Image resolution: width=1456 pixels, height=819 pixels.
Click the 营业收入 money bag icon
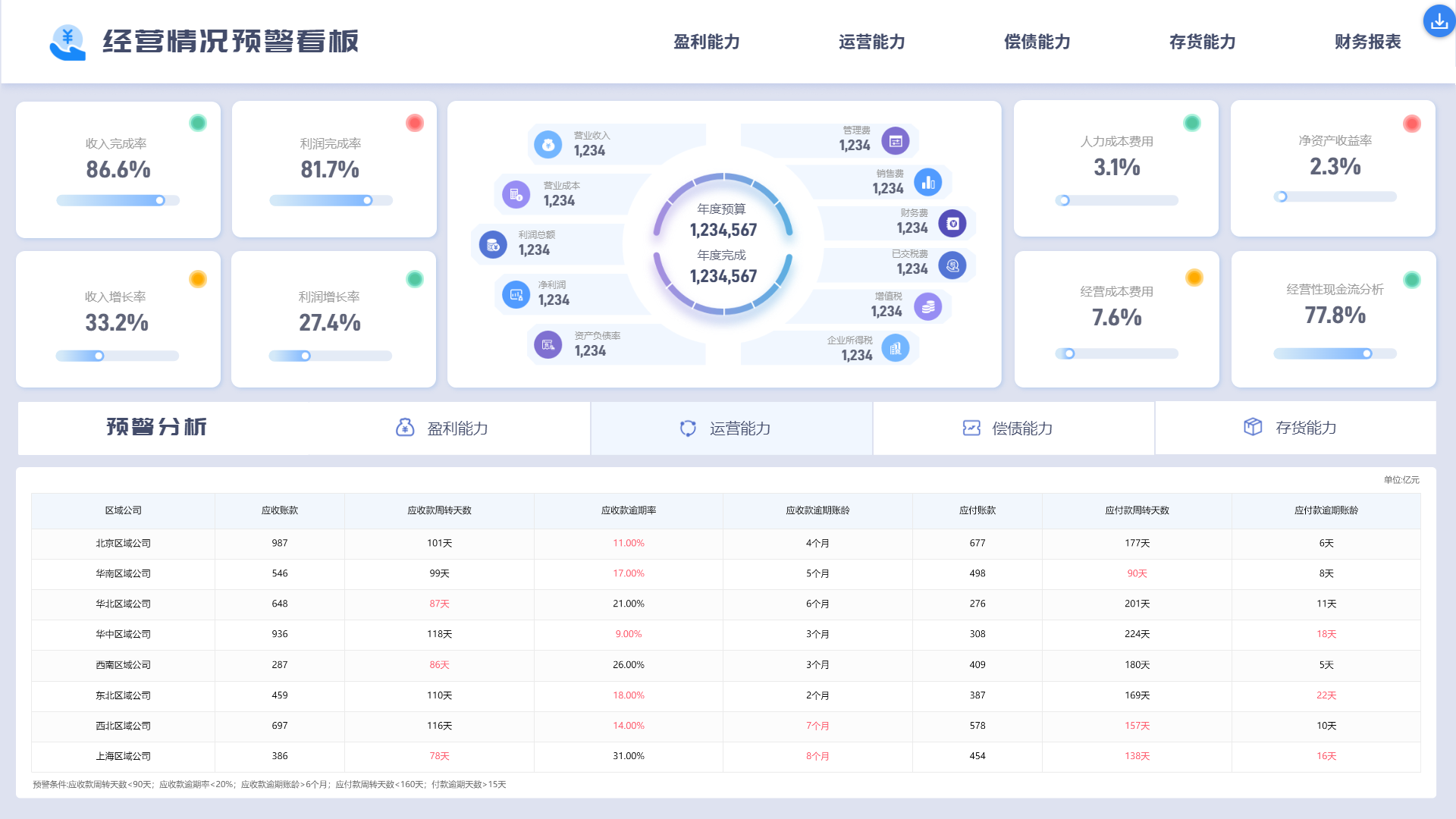(x=548, y=144)
